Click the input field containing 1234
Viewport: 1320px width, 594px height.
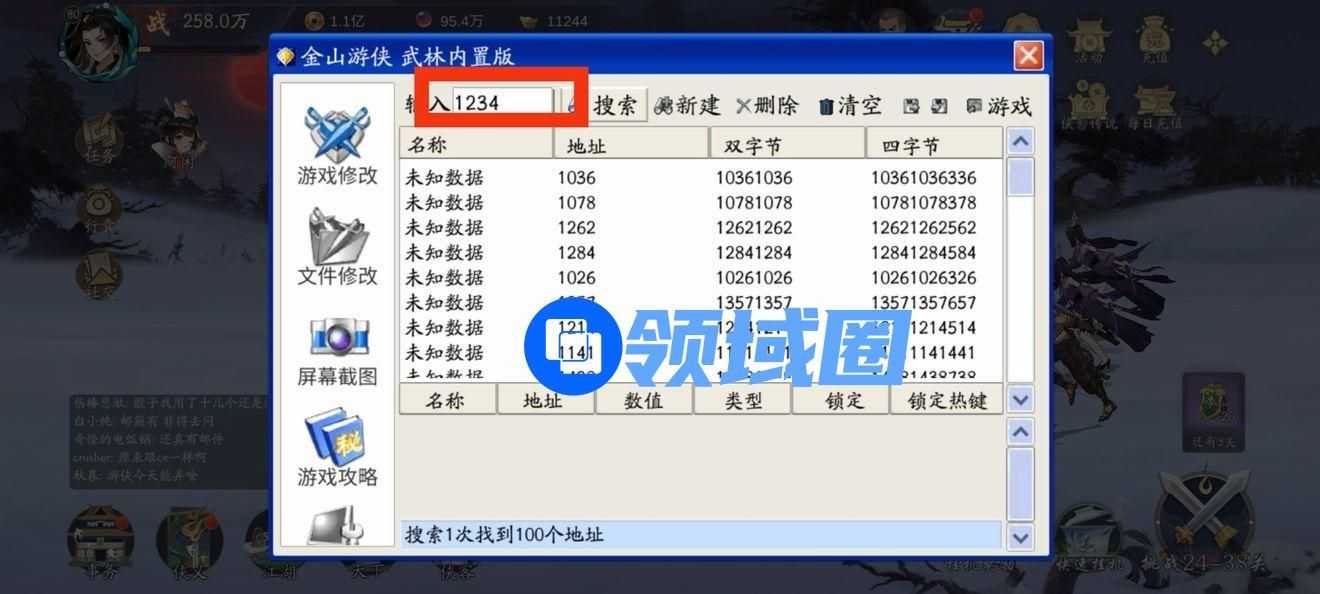point(502,102)
